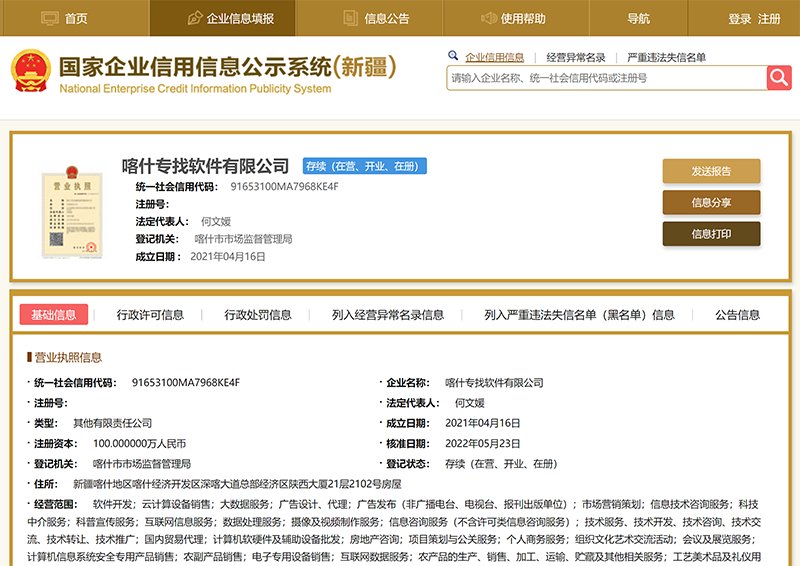Open the 导航 navigation menu

(x=638, y=18)
